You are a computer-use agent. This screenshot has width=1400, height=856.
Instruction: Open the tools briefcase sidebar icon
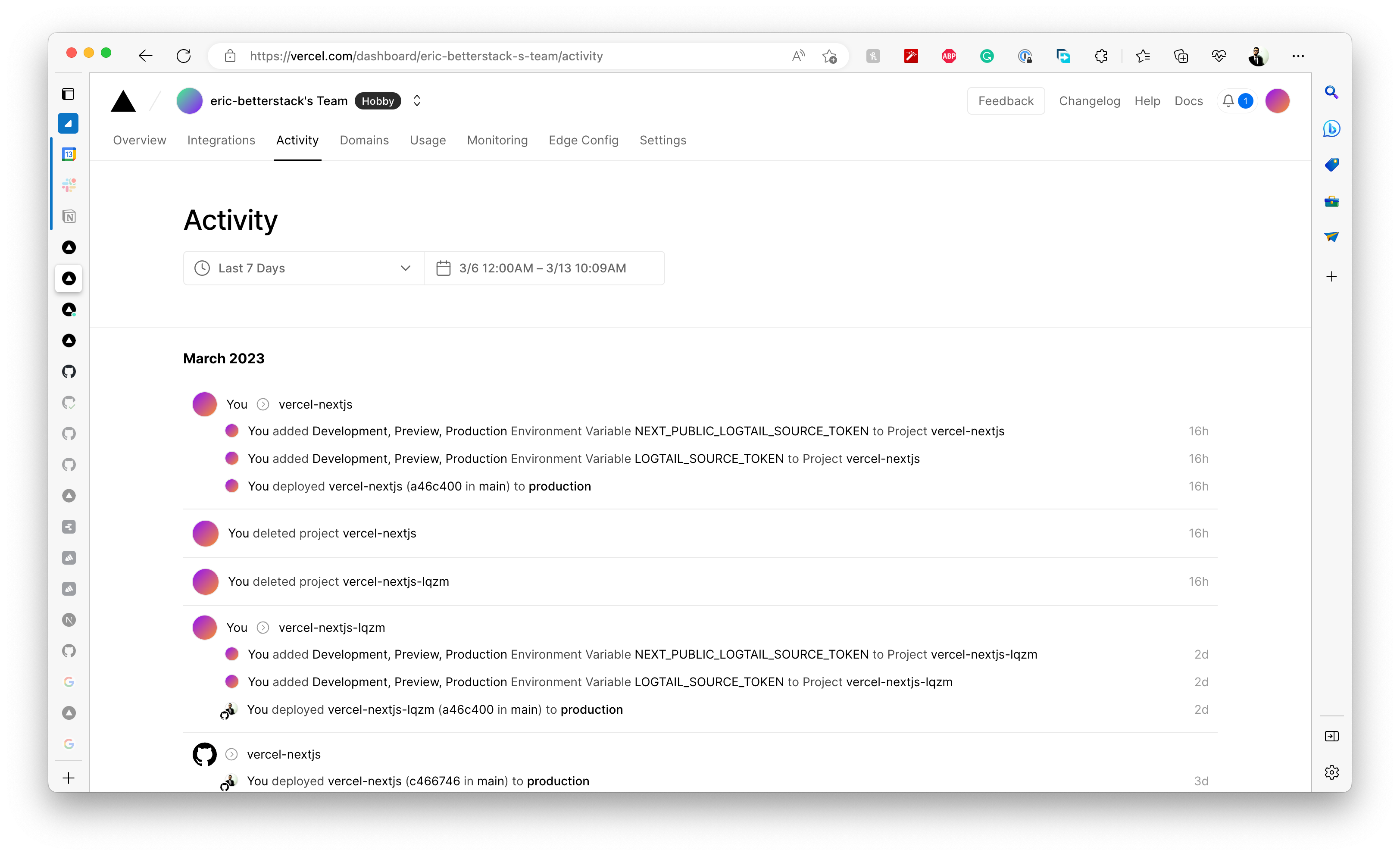(1331, 201)
